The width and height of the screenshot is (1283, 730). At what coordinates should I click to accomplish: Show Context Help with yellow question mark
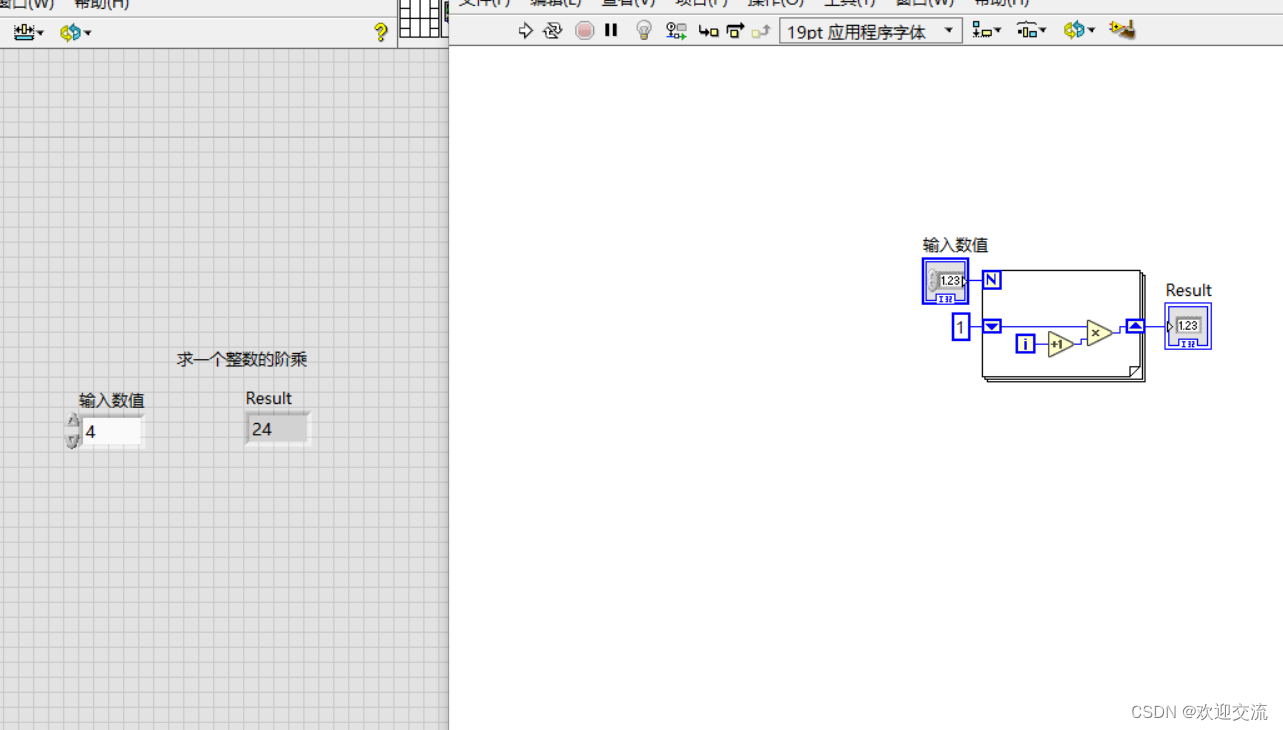point(381,32)
